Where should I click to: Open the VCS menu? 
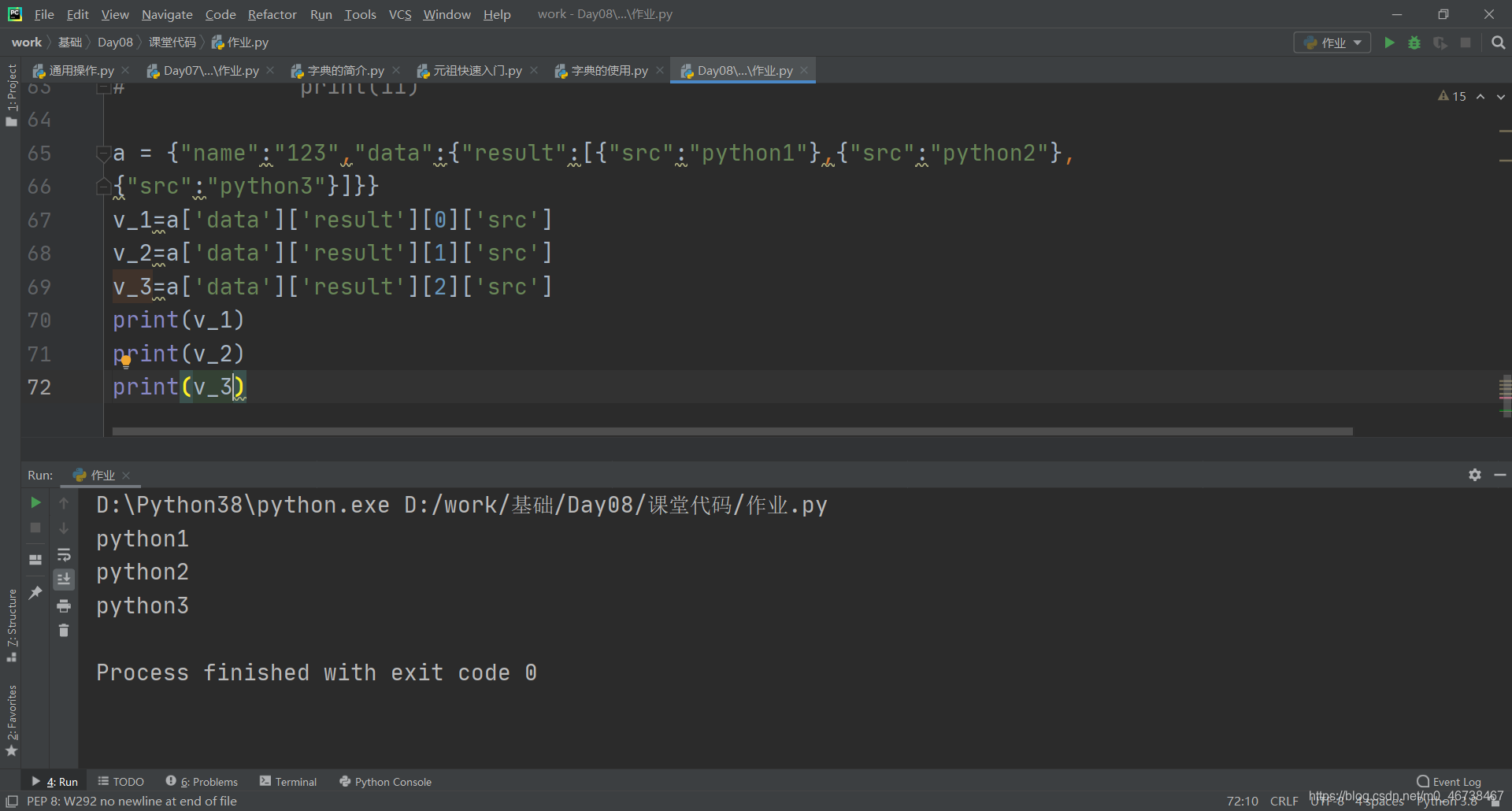400,14
